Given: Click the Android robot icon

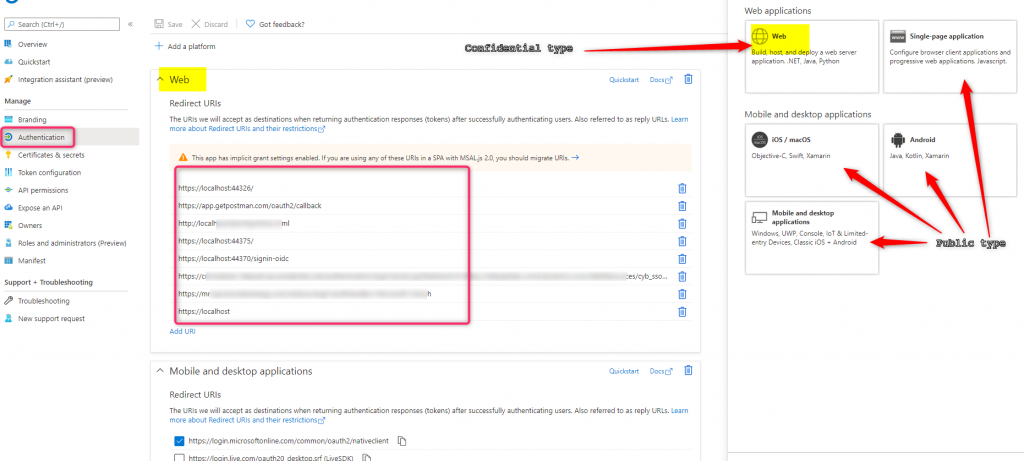Looking at the screenshot, I should pos(897,139).
